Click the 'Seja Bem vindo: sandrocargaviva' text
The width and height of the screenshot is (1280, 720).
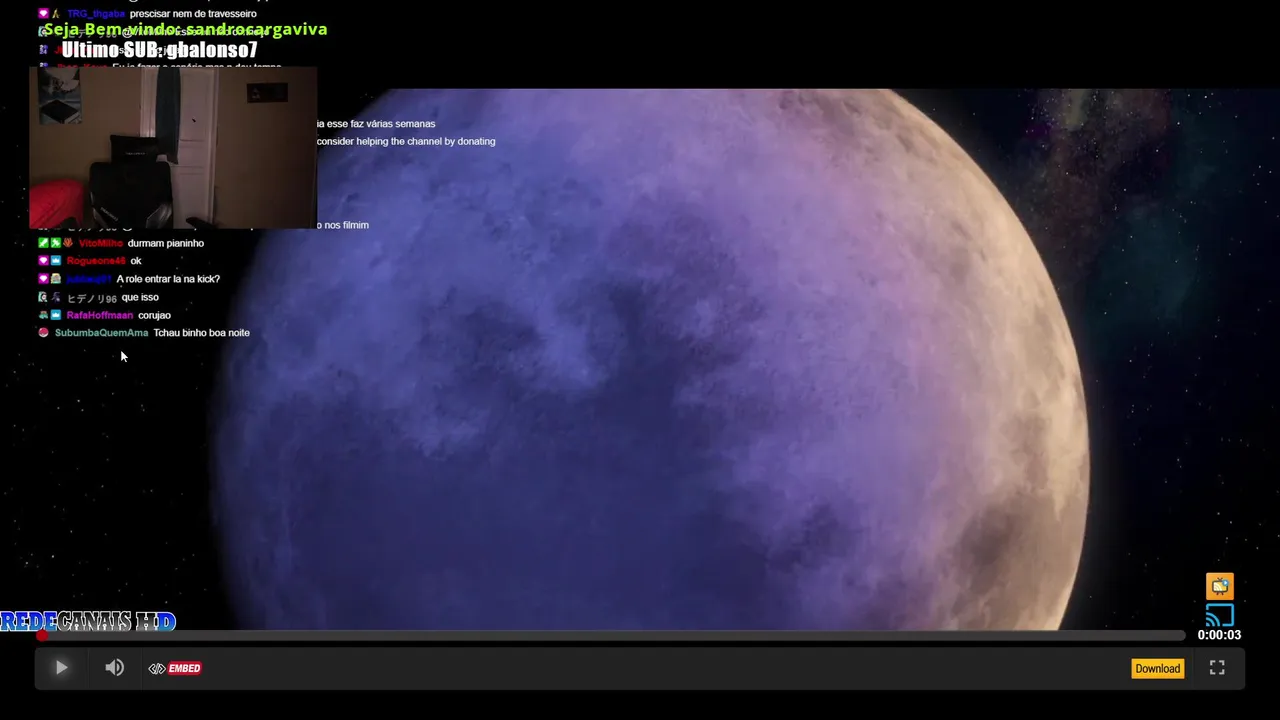(x=185, y=29)
